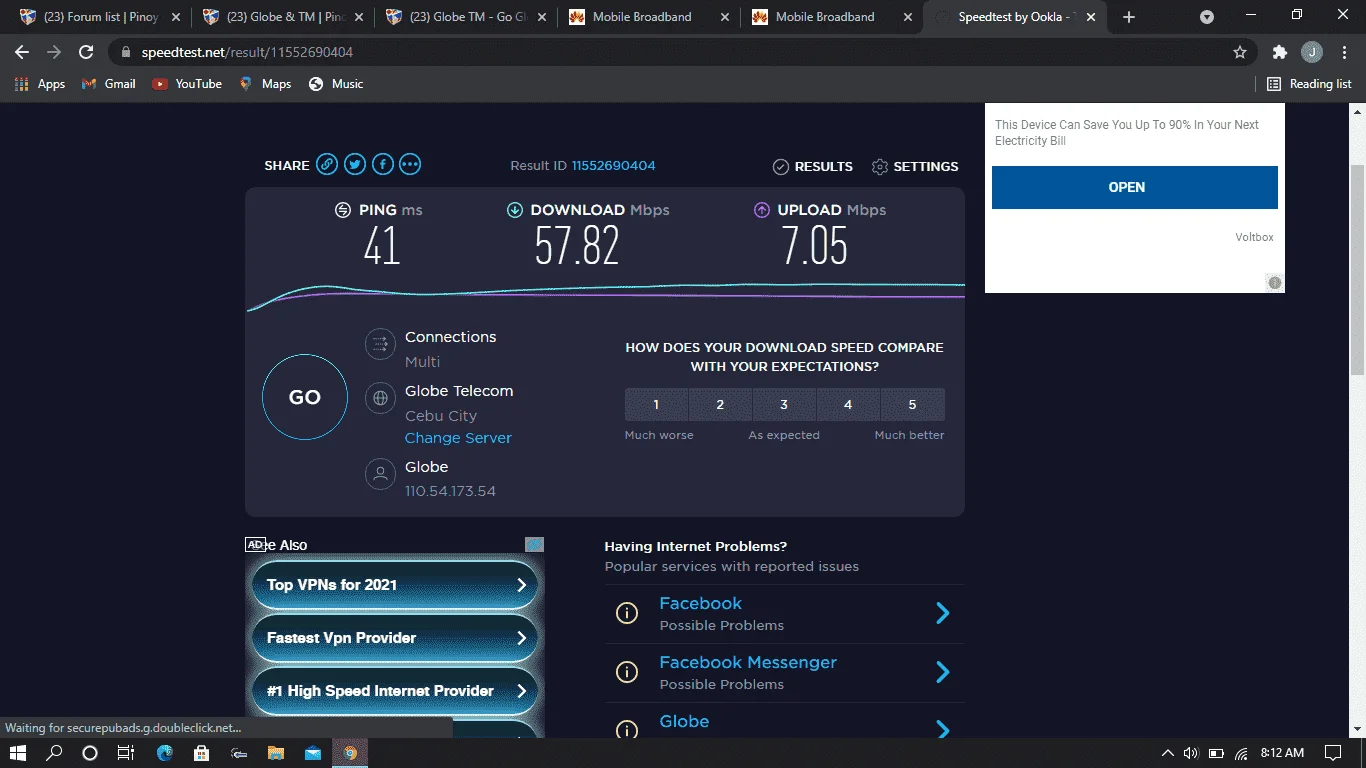Viewport: 1366px width, 768px height.
Task: Click the OPEN button in Voltbox ad
Action: coord(1134,187)
